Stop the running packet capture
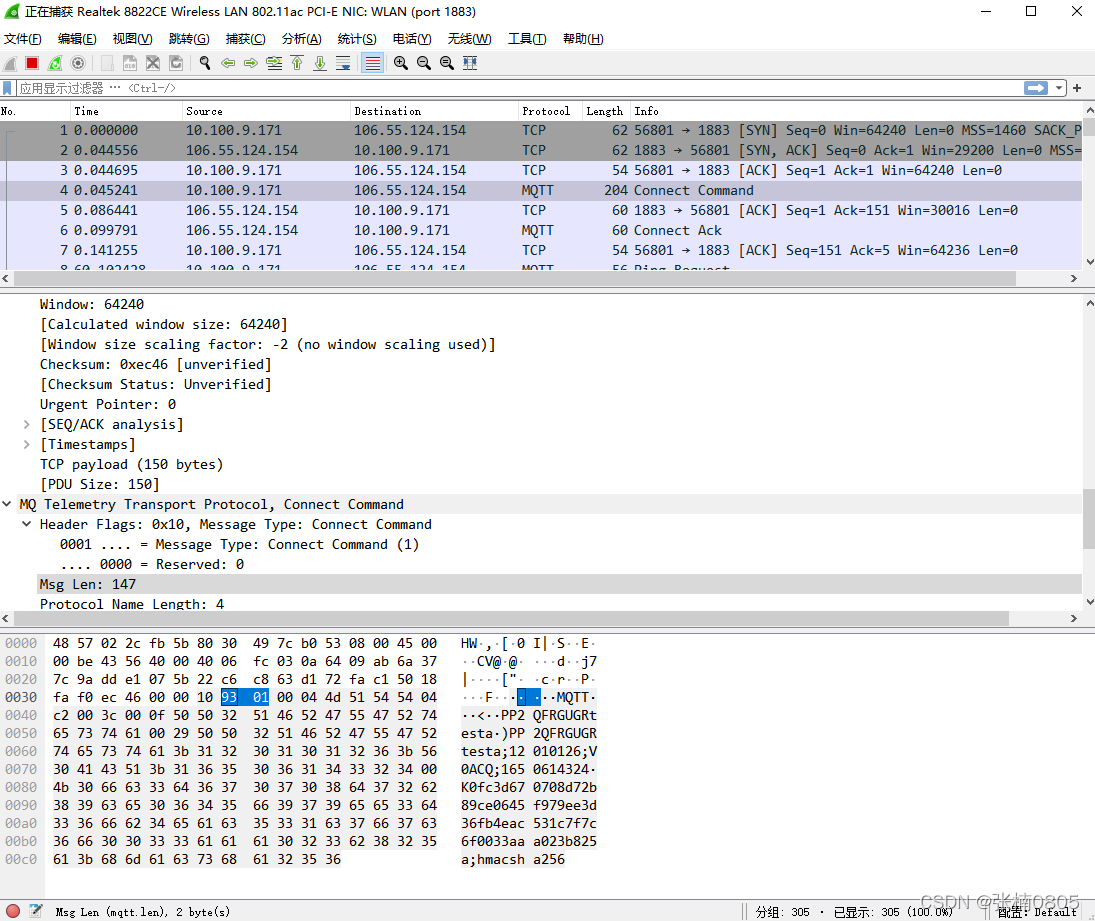Image resolution: width=1095 pixels, height=921 pixels. coord(32,63)
